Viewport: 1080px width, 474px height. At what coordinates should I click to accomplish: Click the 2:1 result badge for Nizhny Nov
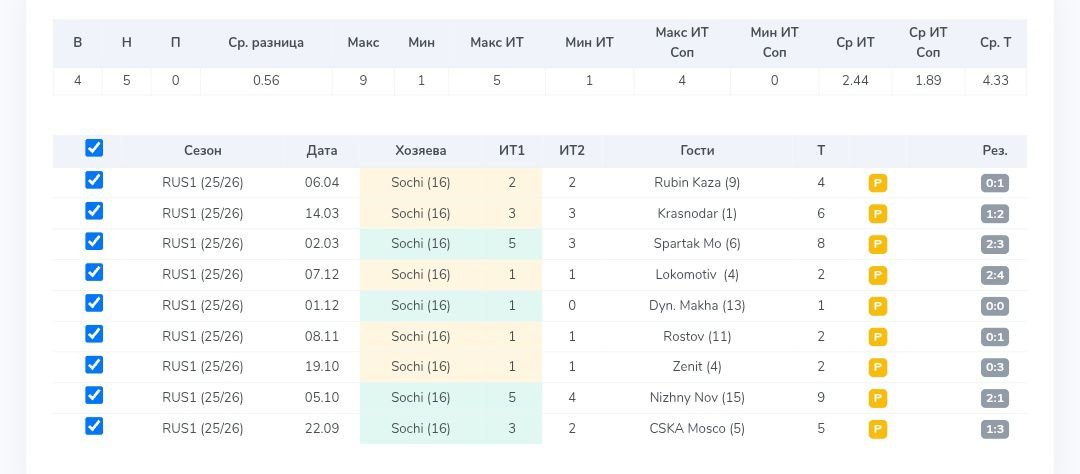point(994,398)
